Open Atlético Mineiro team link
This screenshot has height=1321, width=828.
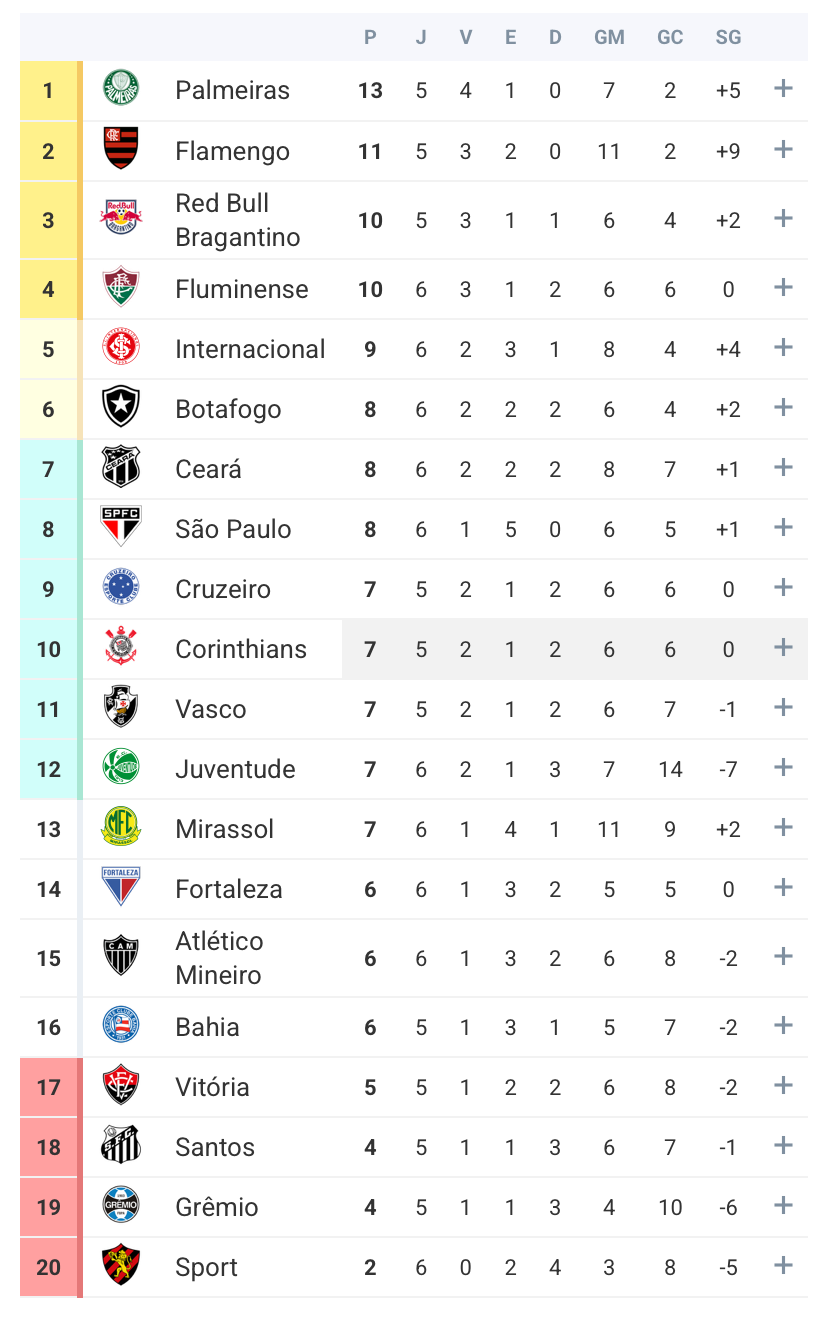(x=219, y=958)
